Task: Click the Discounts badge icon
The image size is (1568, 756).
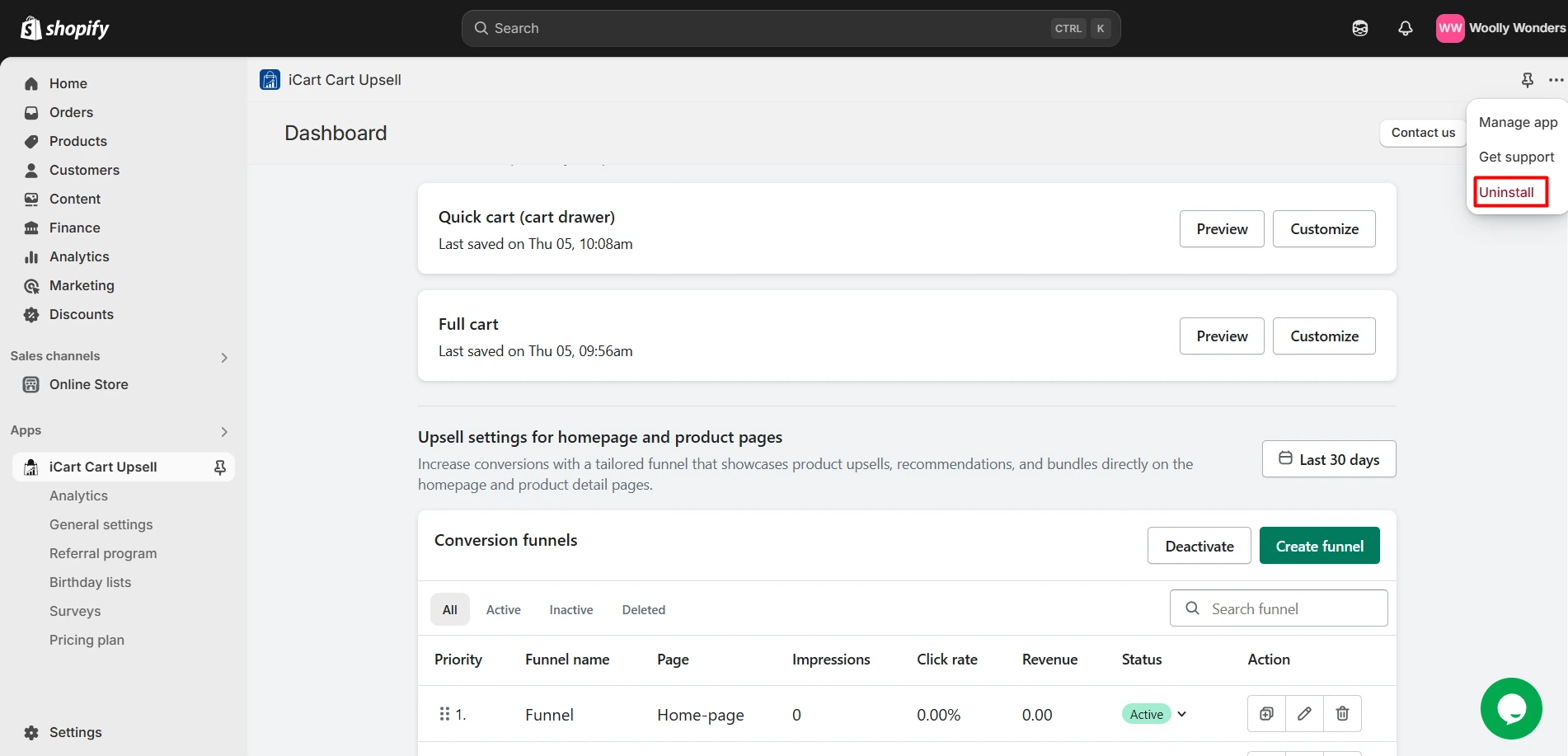Action: (x=31, y=314)
